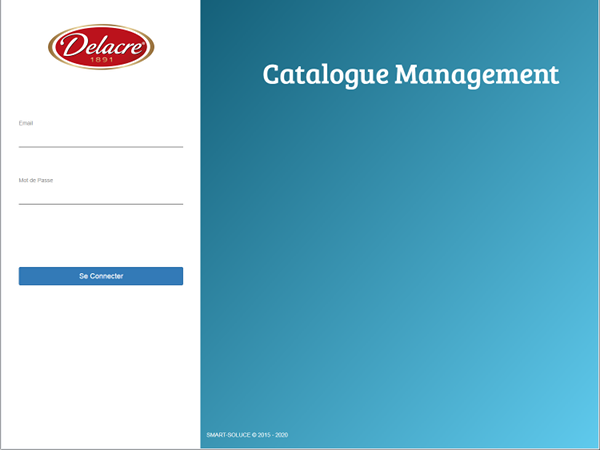Focus the Mot de Passe input field
Viewport: 600px width, 450px height.
click(x=100, y=195)
